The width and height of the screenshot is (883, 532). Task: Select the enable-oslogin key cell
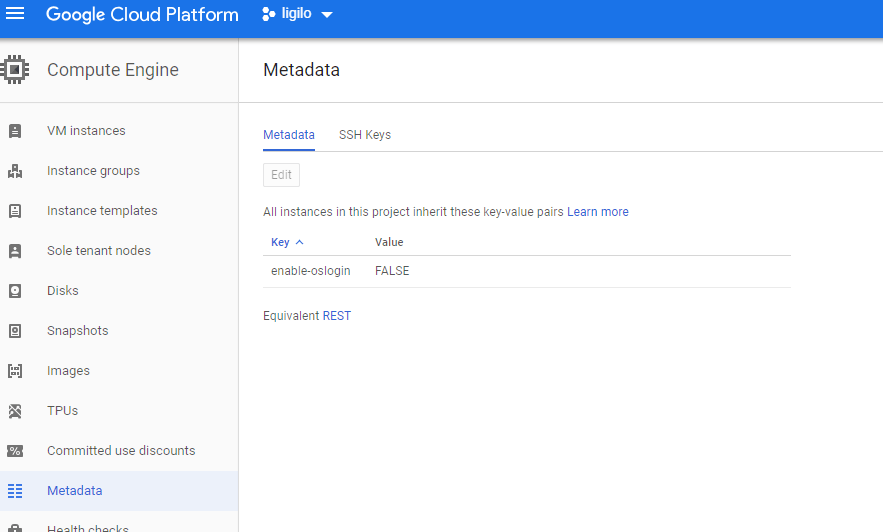pos(311,271)
